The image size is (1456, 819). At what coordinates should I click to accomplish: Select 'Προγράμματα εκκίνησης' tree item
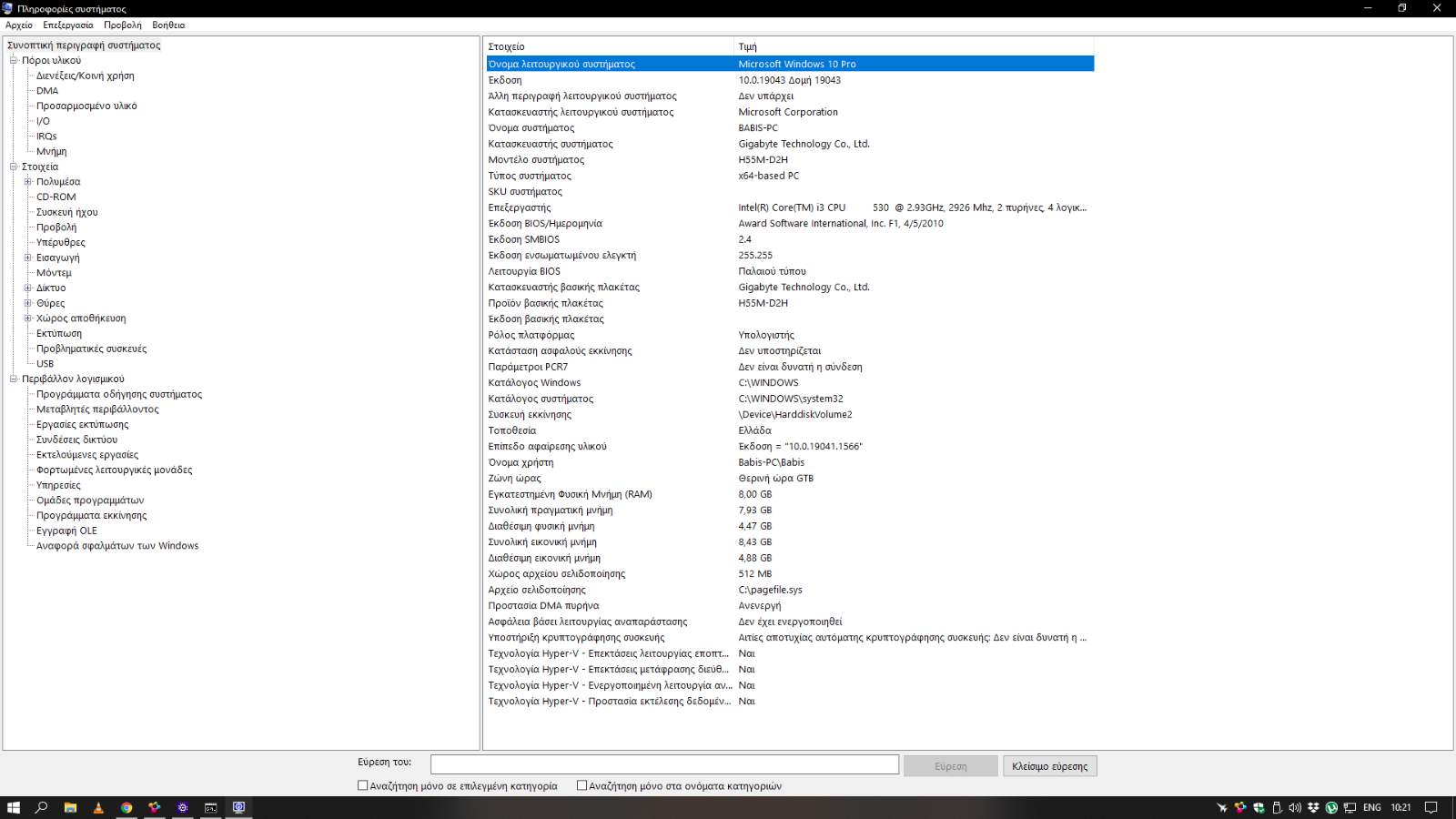click(x=91, y=515)
